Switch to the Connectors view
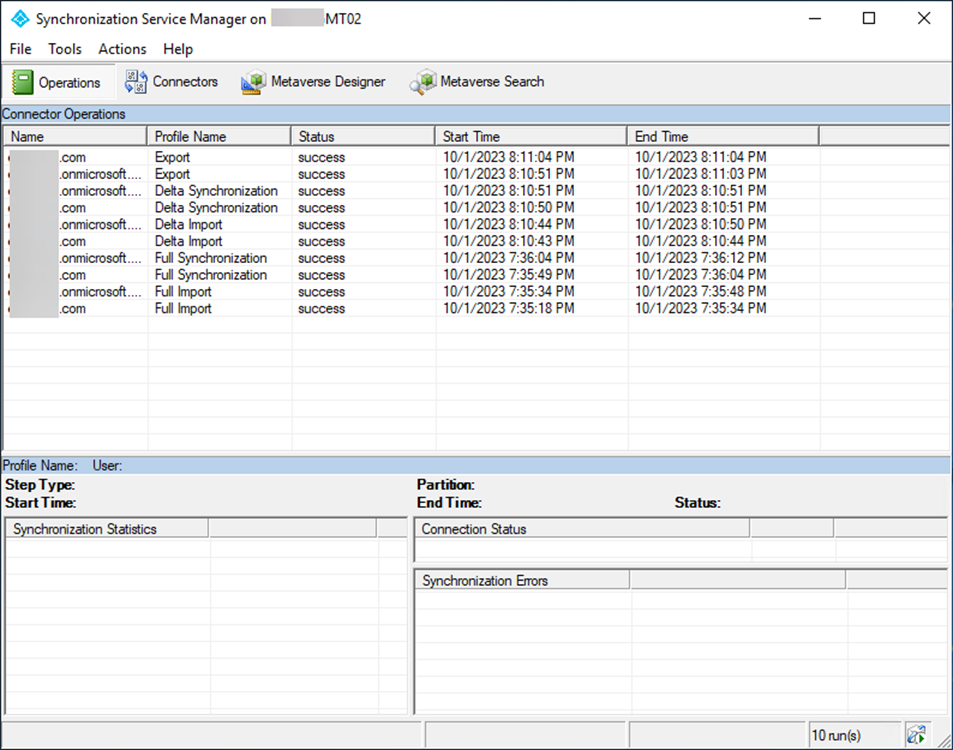The width and height of the screenshot is (953, 750). [172, 82]
